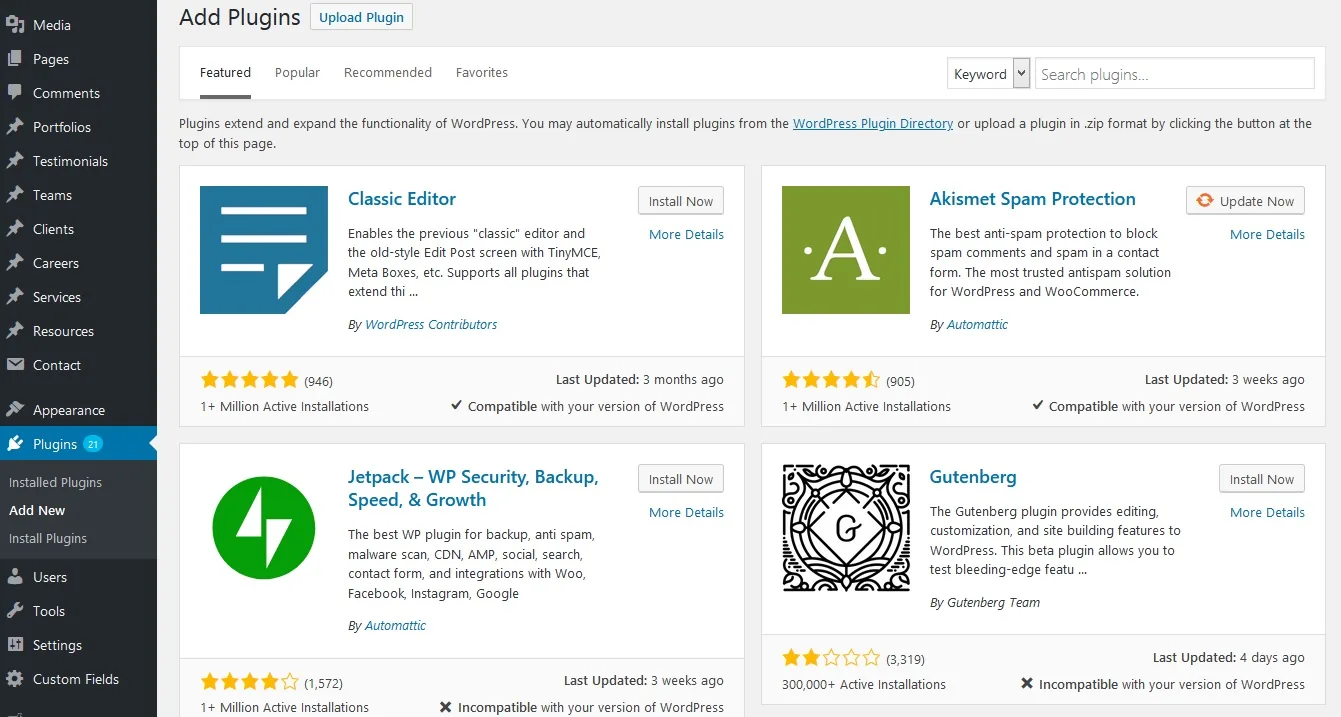Screen dimensions: 1341x717
Task: Open Media from the sidebar icon
Action: pyautogui.click(x=15, y=25)
